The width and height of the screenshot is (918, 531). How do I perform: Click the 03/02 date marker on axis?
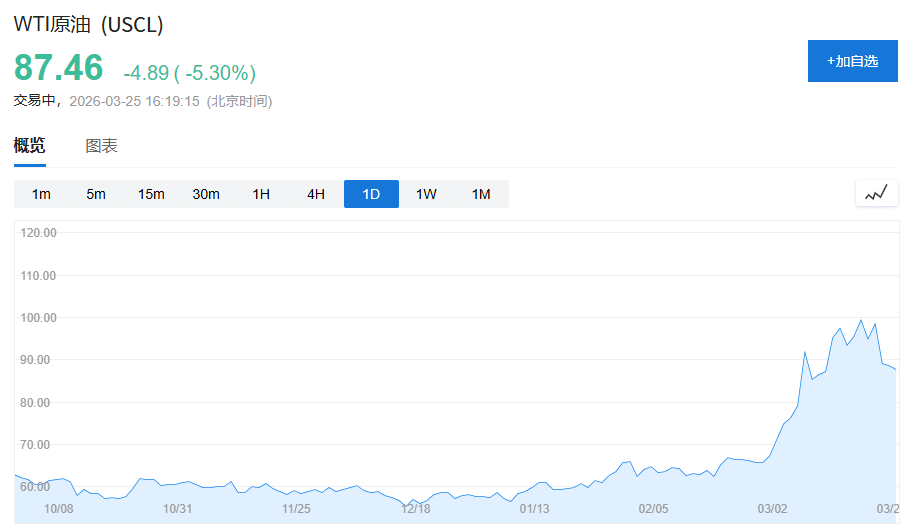[x=772, y=509]
